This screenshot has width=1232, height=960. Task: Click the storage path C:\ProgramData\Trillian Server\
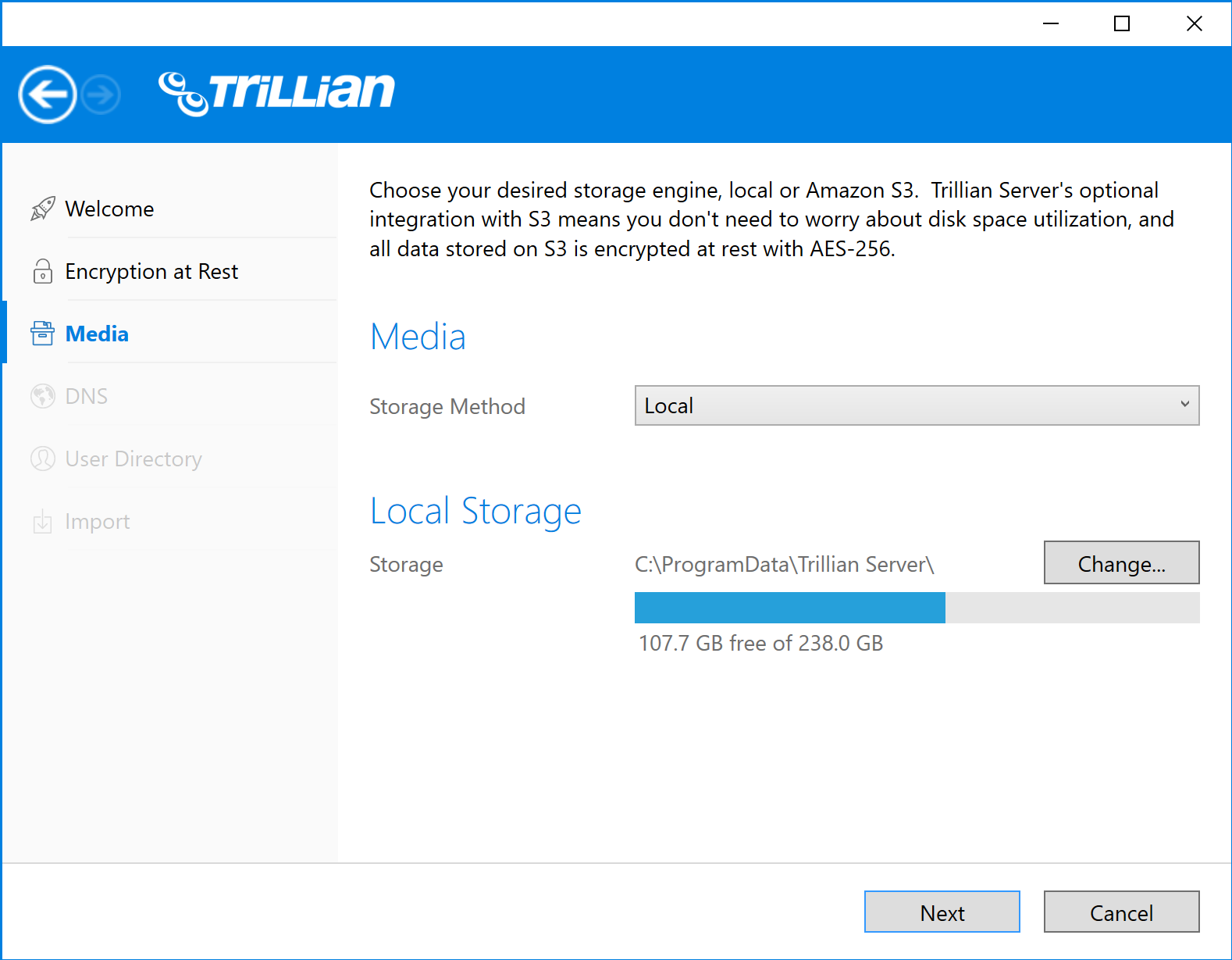[785, 564]
